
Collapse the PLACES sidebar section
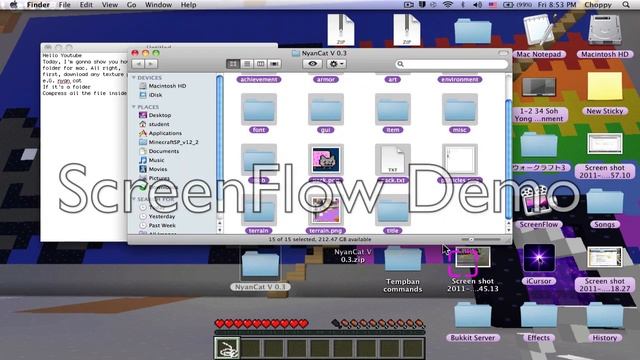coord(133,107)
